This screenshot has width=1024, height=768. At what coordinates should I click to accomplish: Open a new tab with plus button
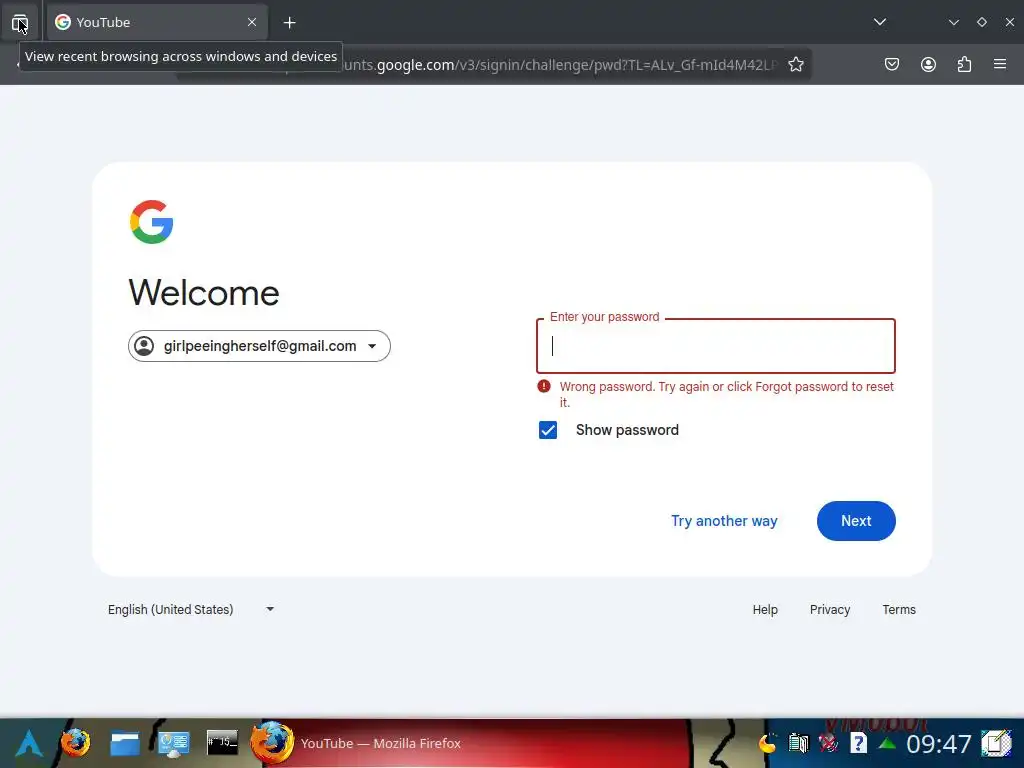(x=289, y=23)
